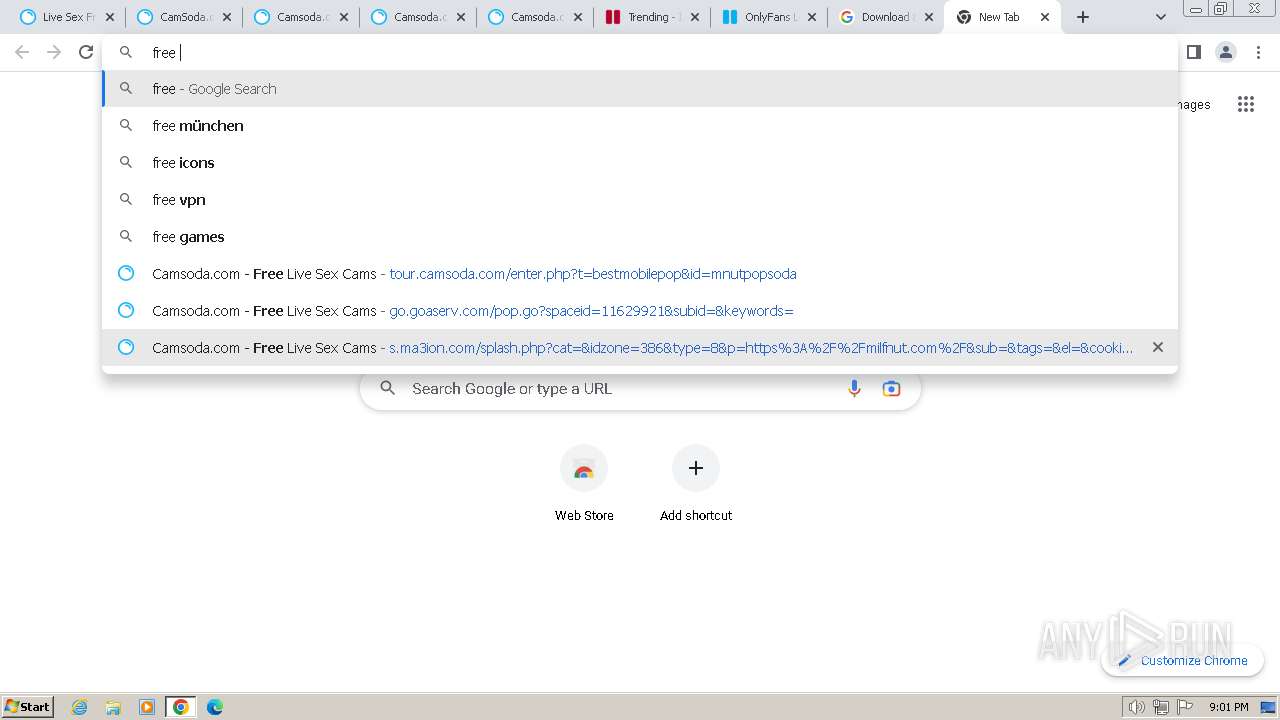
Task: Open tour.camsoda.com history suggestion
Action: (x=640, y=274)
